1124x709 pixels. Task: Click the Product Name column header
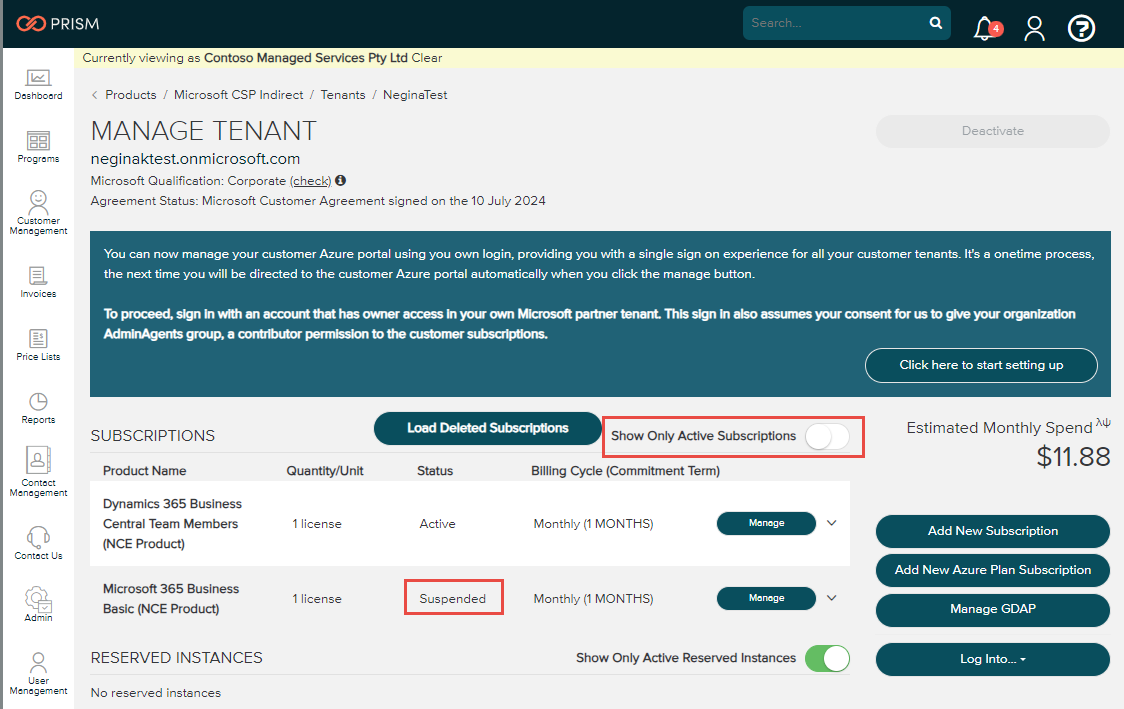click(145, 471)
